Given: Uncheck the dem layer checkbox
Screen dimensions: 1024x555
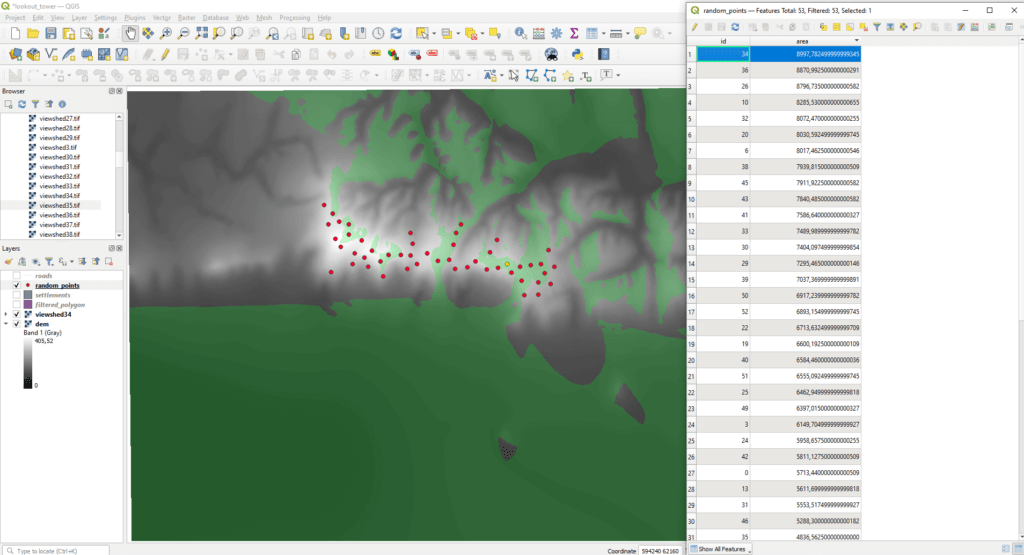Looking at the screenshot, I should click(17, 324).
